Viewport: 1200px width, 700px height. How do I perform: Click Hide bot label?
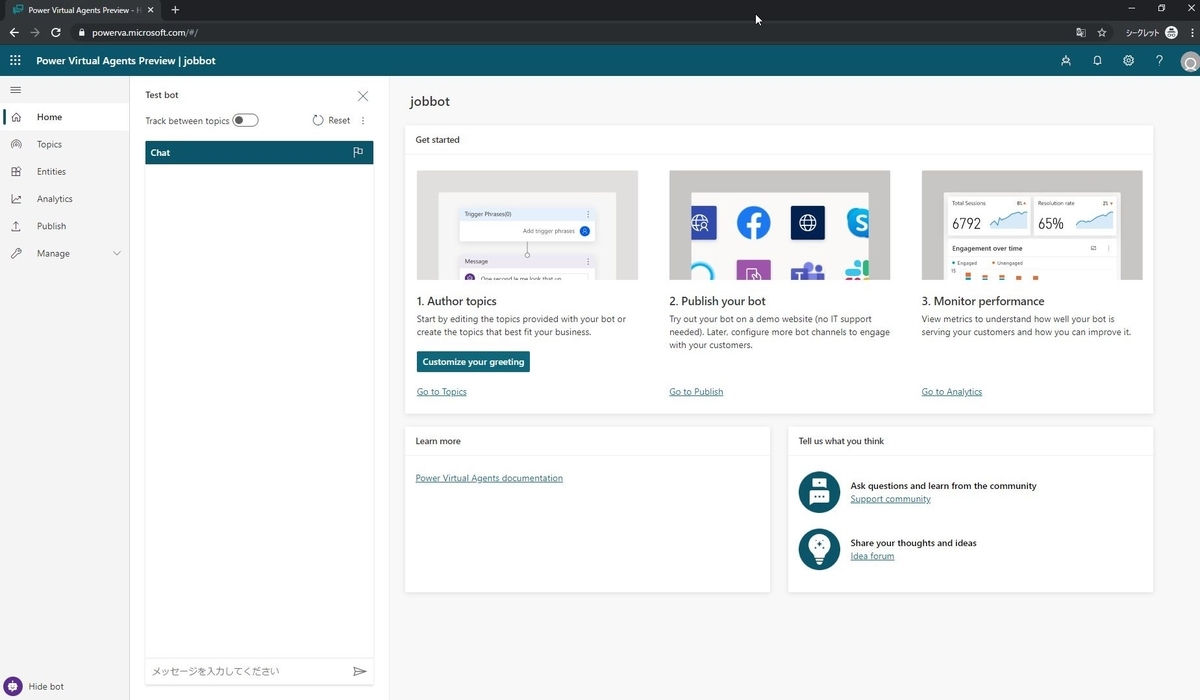(x=46, y=687)
